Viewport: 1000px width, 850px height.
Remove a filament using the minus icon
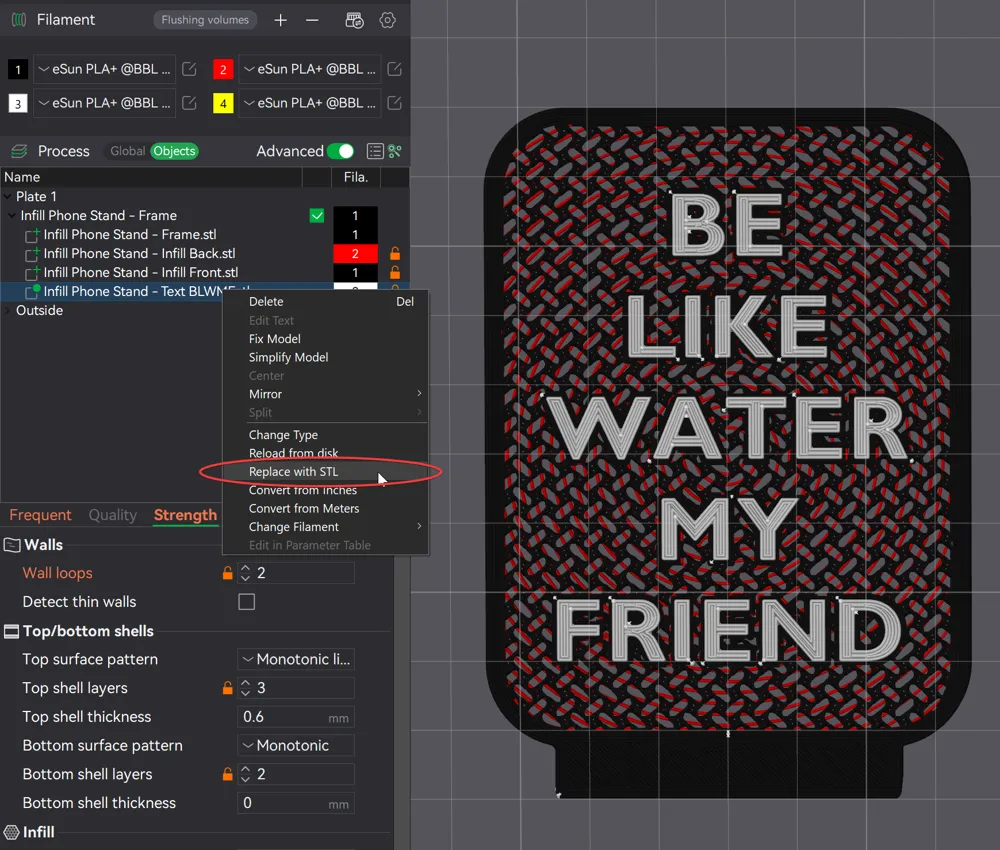[x=312, y=20]
